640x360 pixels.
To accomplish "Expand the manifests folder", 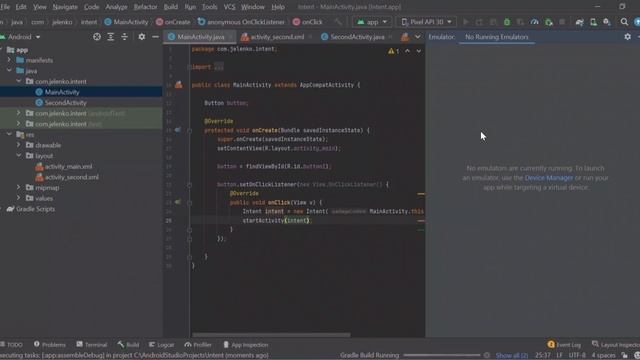I will pos(9,60).
